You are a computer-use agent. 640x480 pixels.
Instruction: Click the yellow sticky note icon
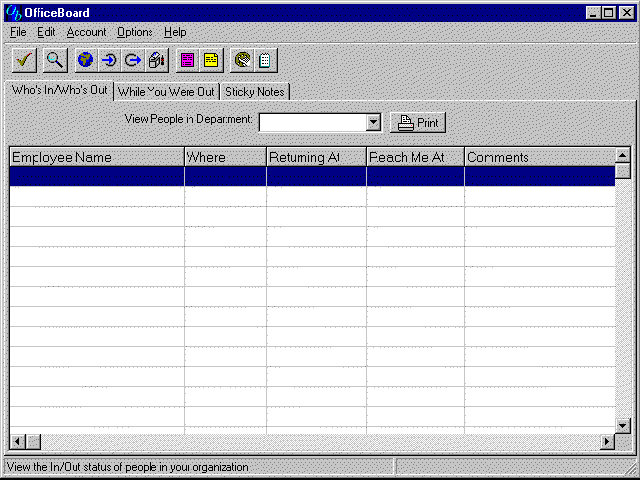click(x=211, y=60)
